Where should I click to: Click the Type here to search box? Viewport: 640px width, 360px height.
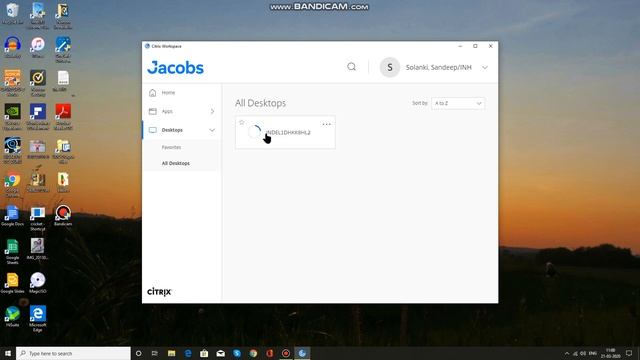coord(73,353)
